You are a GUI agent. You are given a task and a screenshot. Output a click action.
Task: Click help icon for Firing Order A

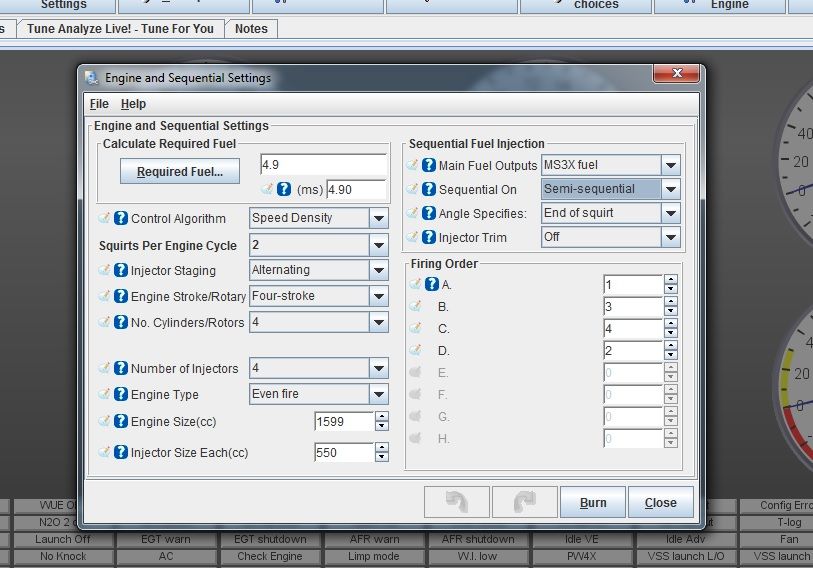coord(432,284)
